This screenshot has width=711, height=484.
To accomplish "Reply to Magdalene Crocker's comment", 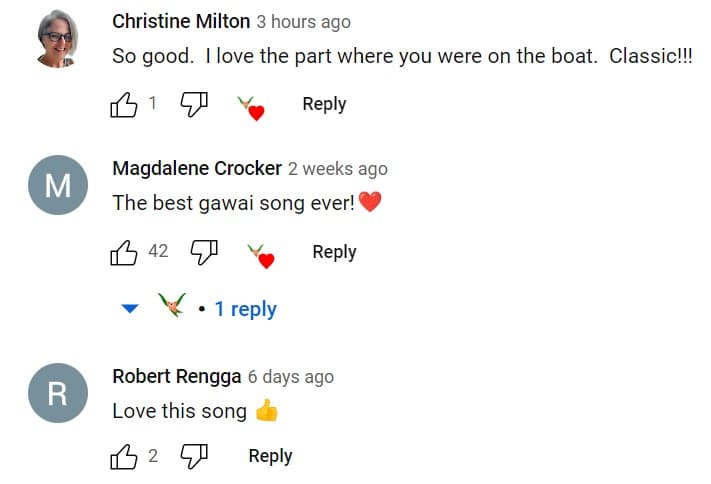I will pyautogui.click(x=334, y=252).
